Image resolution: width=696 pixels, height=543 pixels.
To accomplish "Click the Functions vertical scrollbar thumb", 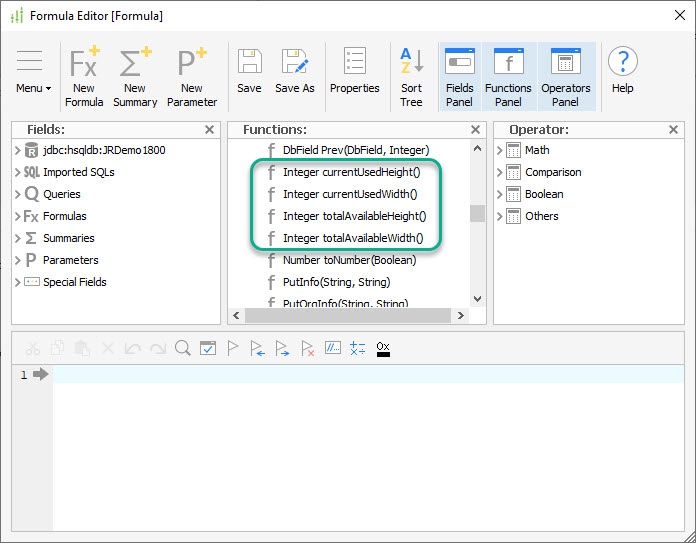I will pos(477,214).
